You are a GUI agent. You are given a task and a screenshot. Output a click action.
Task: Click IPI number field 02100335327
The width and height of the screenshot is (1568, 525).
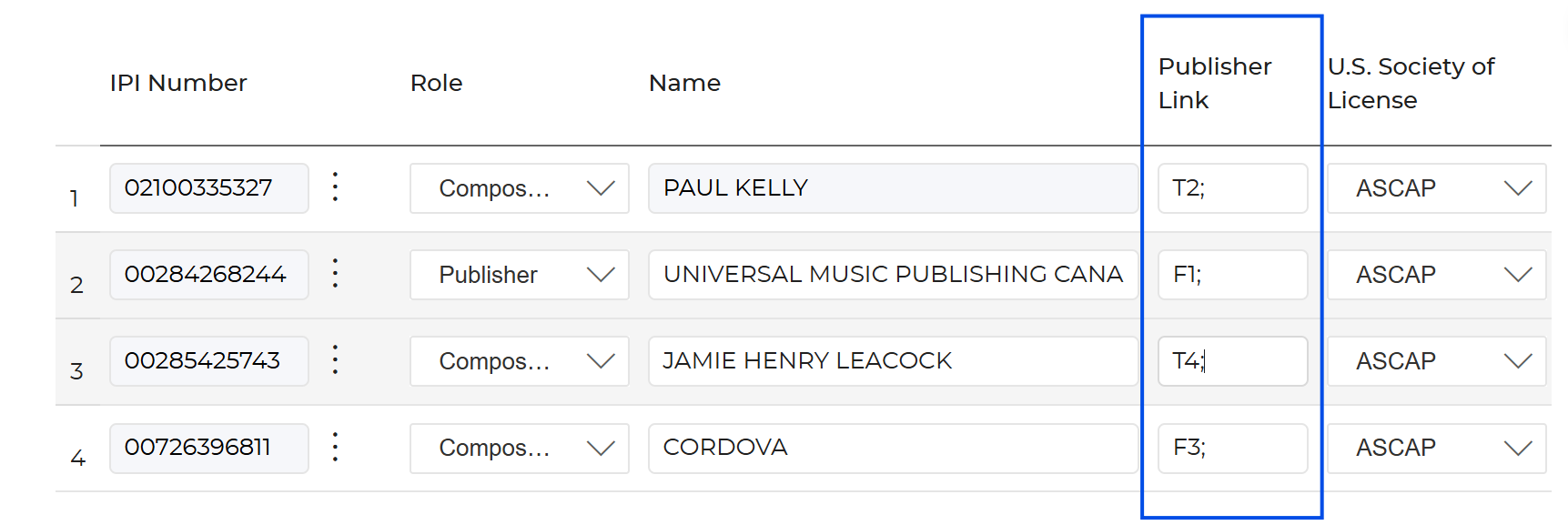(208, 188)
